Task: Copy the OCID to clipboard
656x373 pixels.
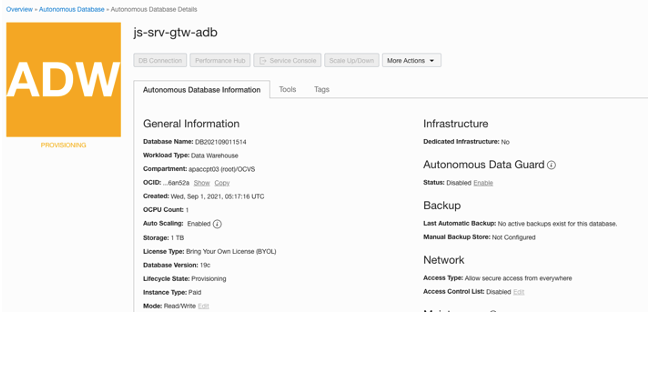Action: [222, 183]
